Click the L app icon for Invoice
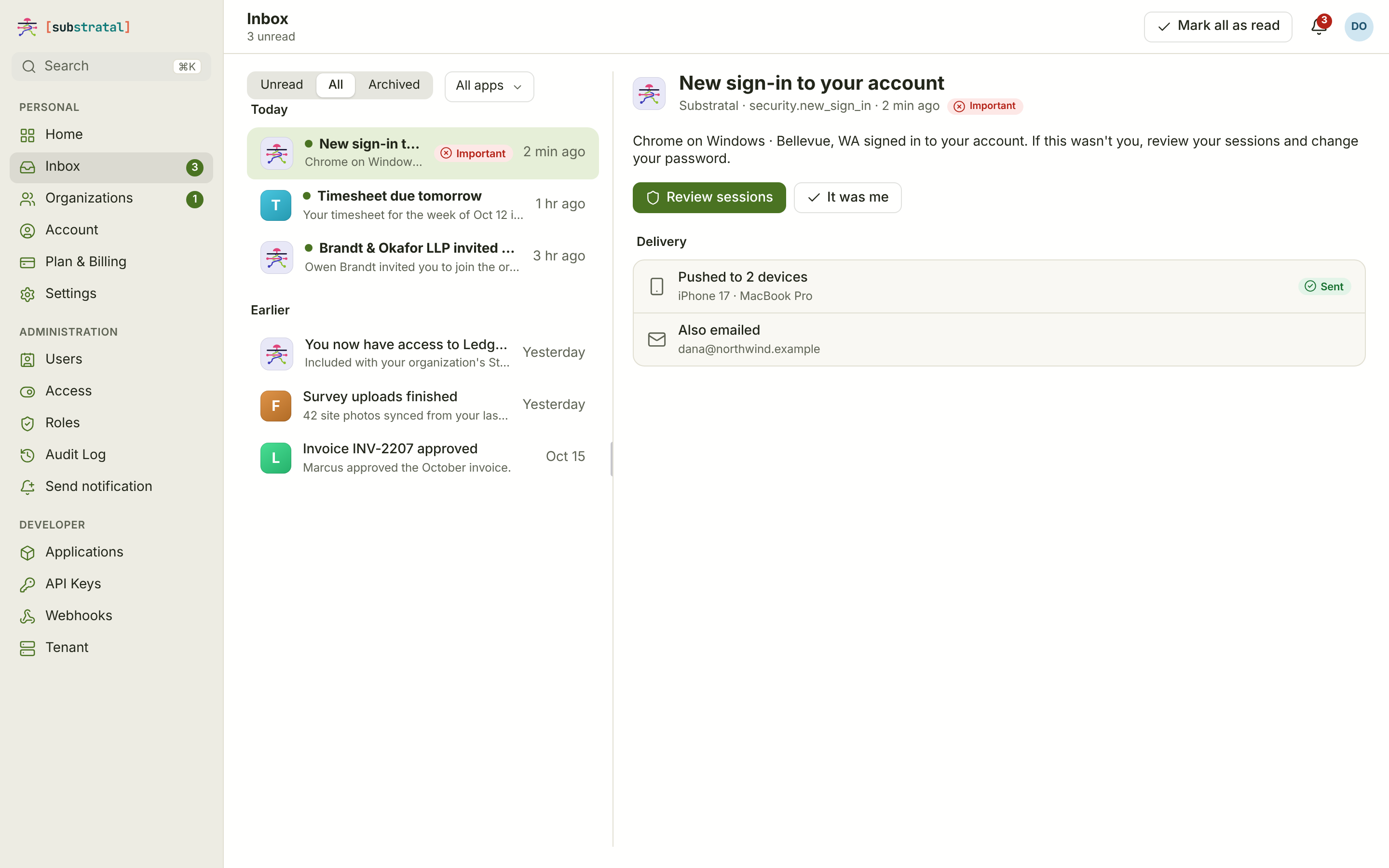Image resolution: width=1389 pixels, height=868 pixels. click(275, 458)
